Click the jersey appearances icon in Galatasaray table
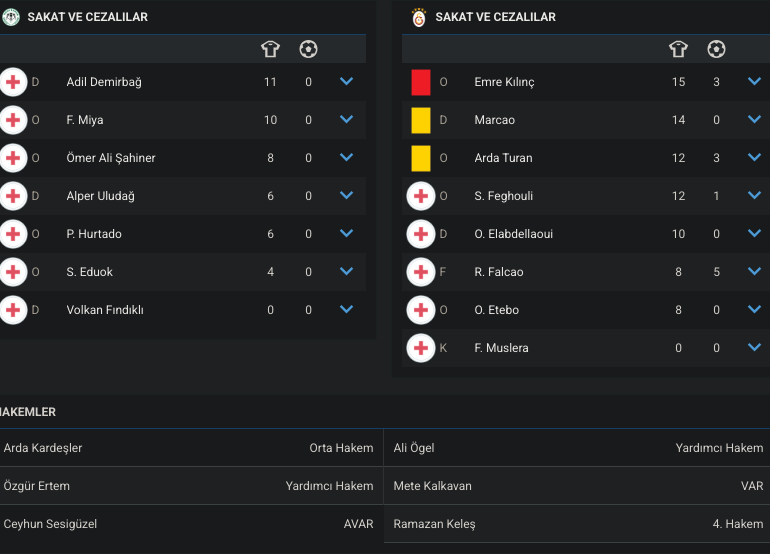Image resolution: width=770 pixels, height=554 pixels. point(678,49)
